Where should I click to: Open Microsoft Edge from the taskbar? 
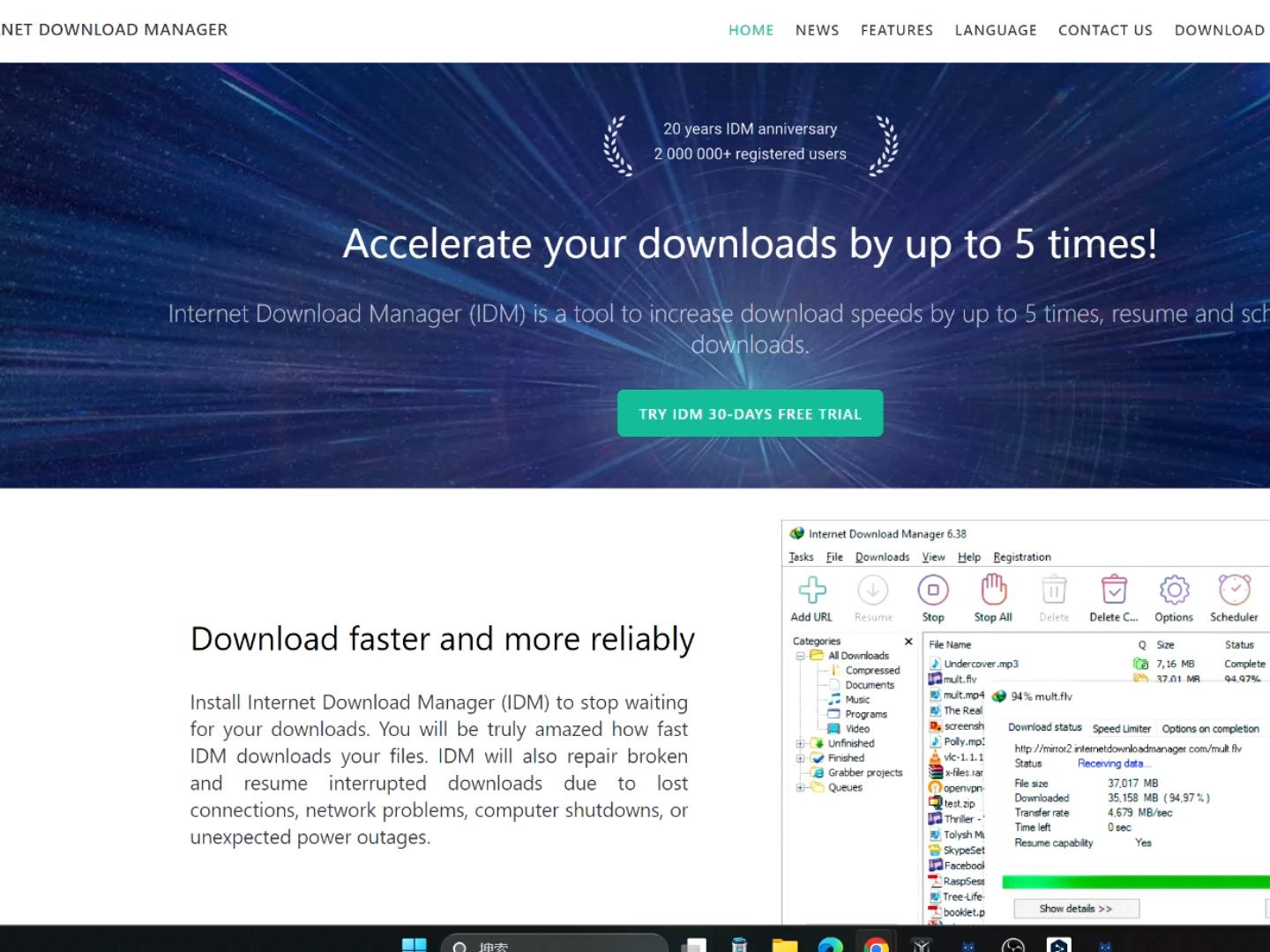[x=830, y=946]
